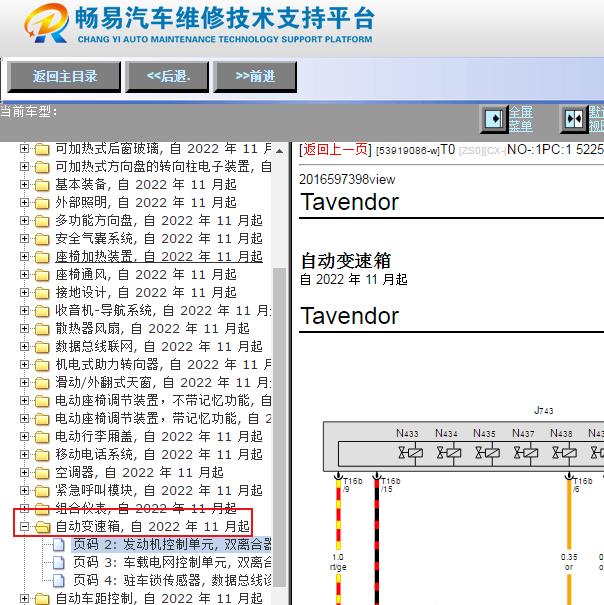Expand the 基本装备 tree node
This screenshot has height=605, width=604.
tap(24, 184)
